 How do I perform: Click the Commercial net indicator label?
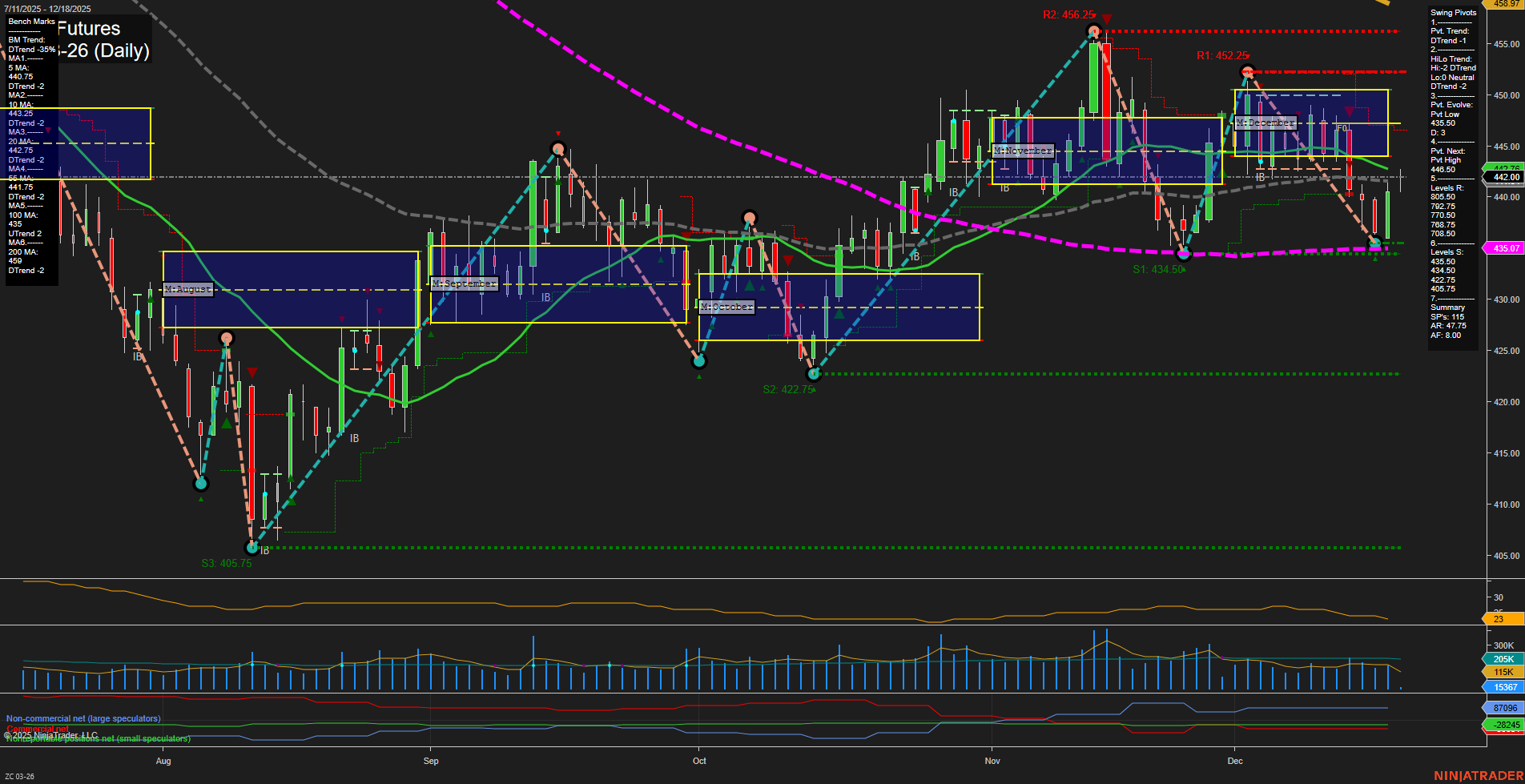[x=36, y=729]
